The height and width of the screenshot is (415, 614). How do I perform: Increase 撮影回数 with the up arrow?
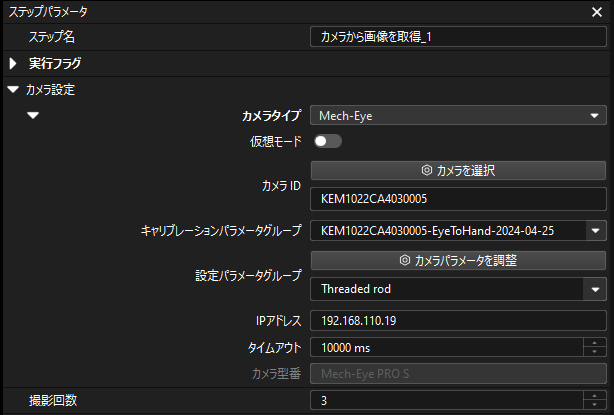[x=595, y=396]
